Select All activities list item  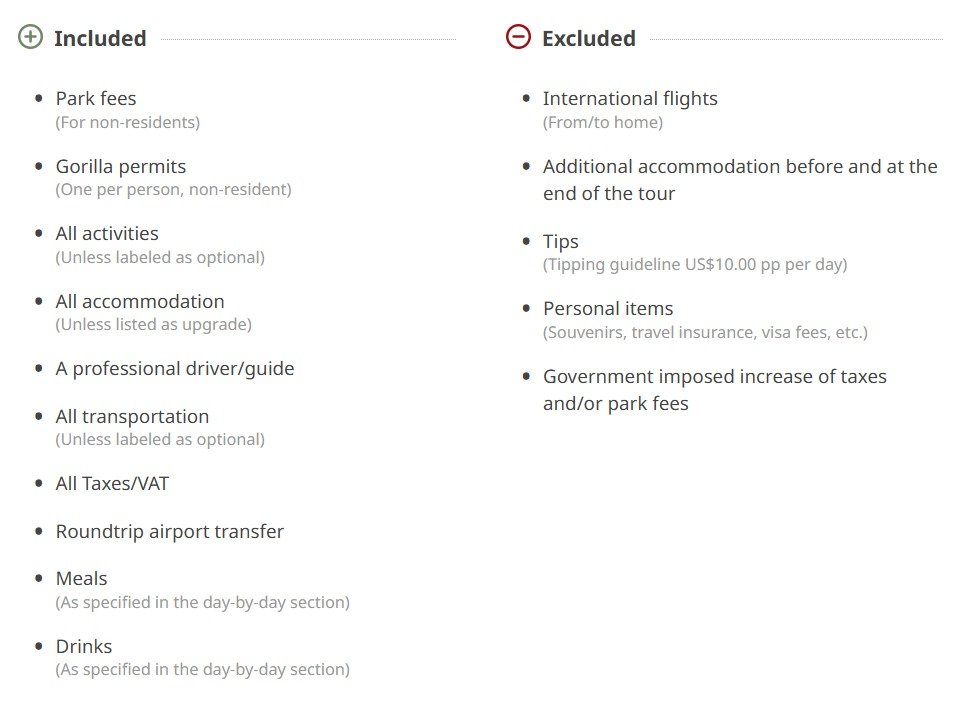pyautogui.click(x=107, y=234)
